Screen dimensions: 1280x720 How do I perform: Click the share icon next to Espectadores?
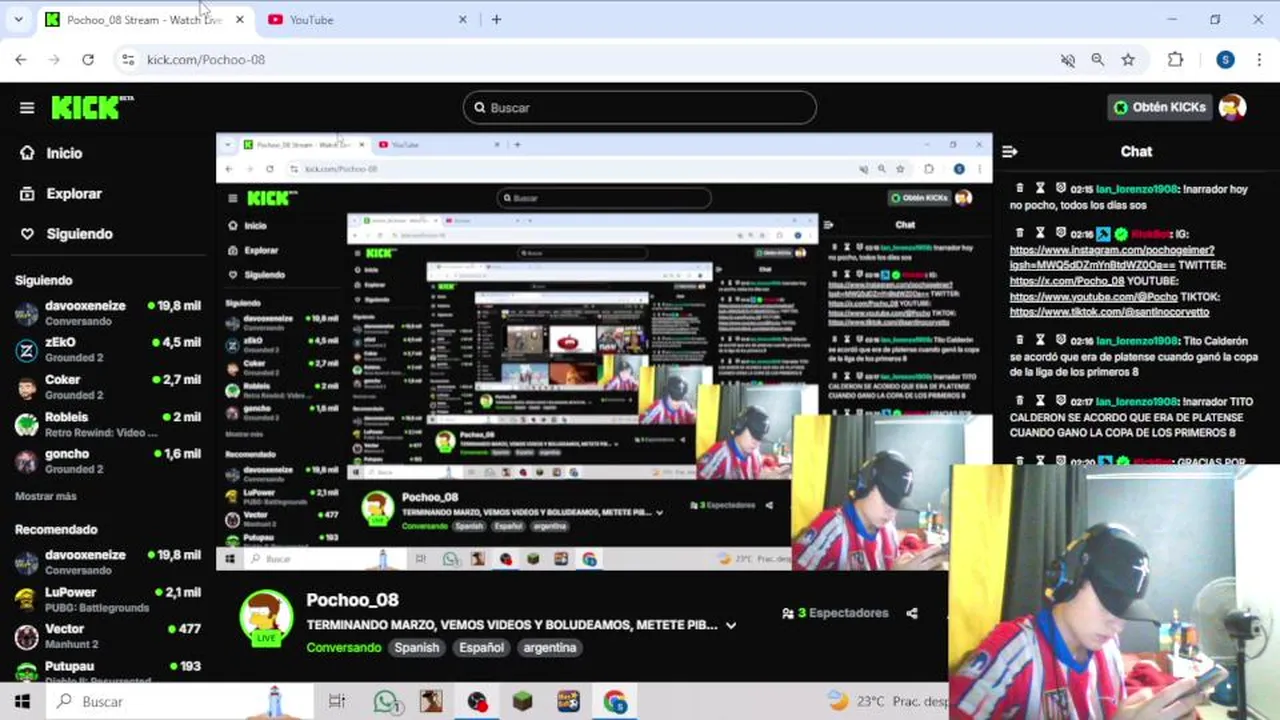(x=912, y=613)
